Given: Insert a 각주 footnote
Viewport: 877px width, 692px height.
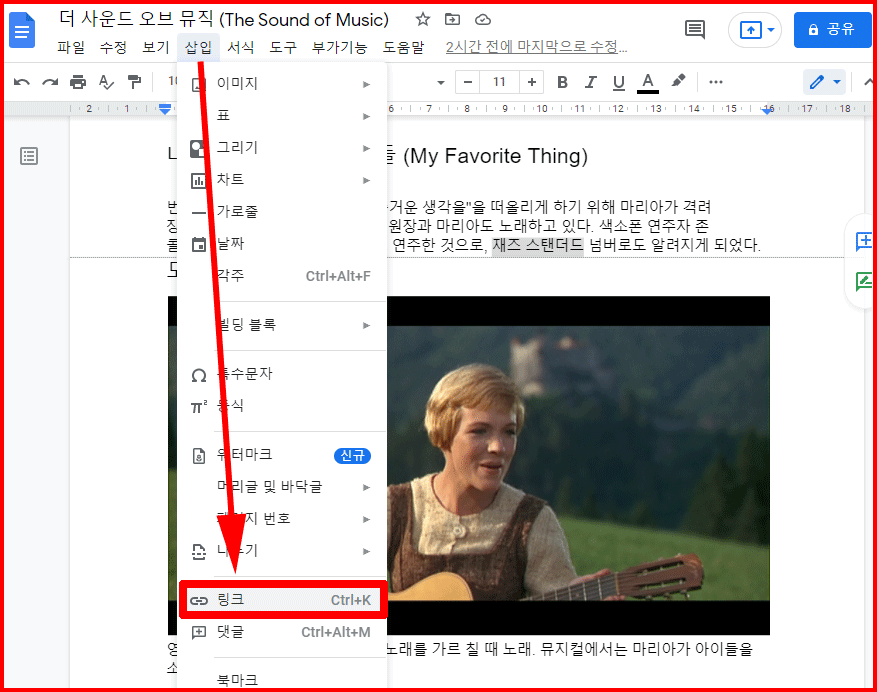Looking at the screenshot, I should click(282, 276).
